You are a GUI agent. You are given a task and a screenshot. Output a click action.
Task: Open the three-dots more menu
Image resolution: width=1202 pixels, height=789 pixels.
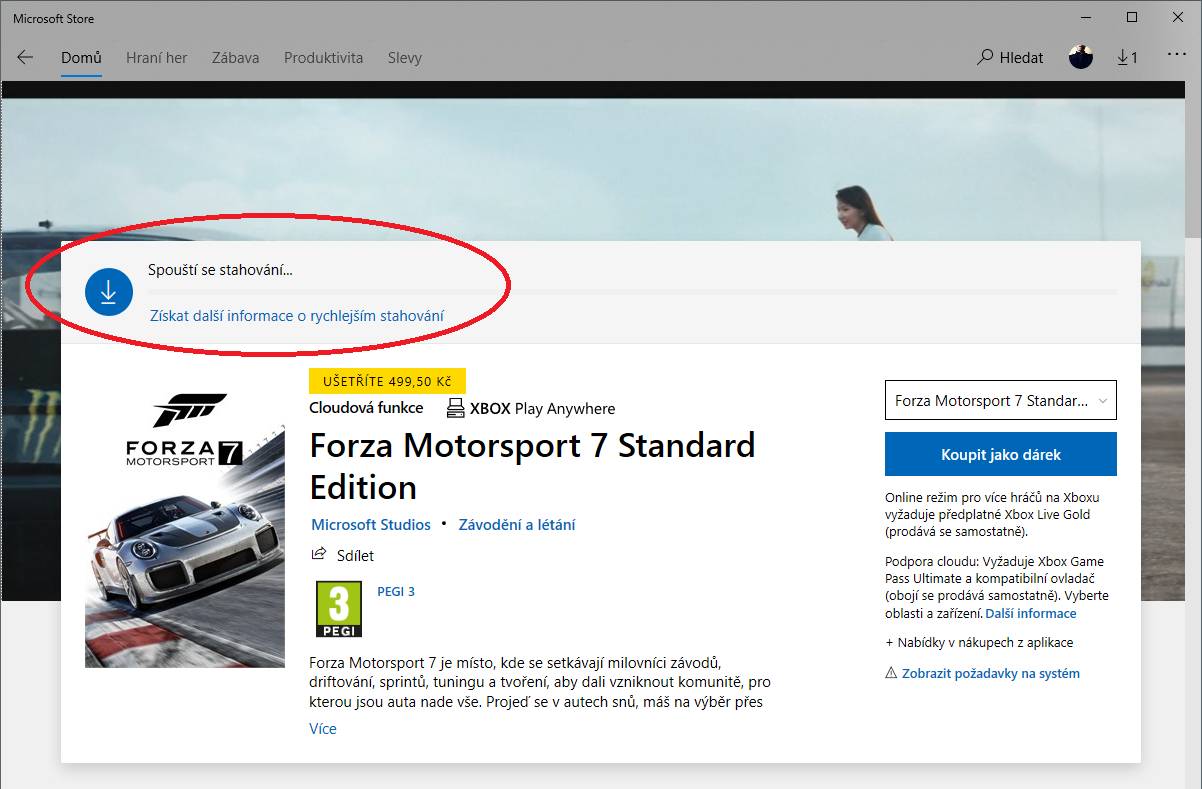coord(1176,55)
